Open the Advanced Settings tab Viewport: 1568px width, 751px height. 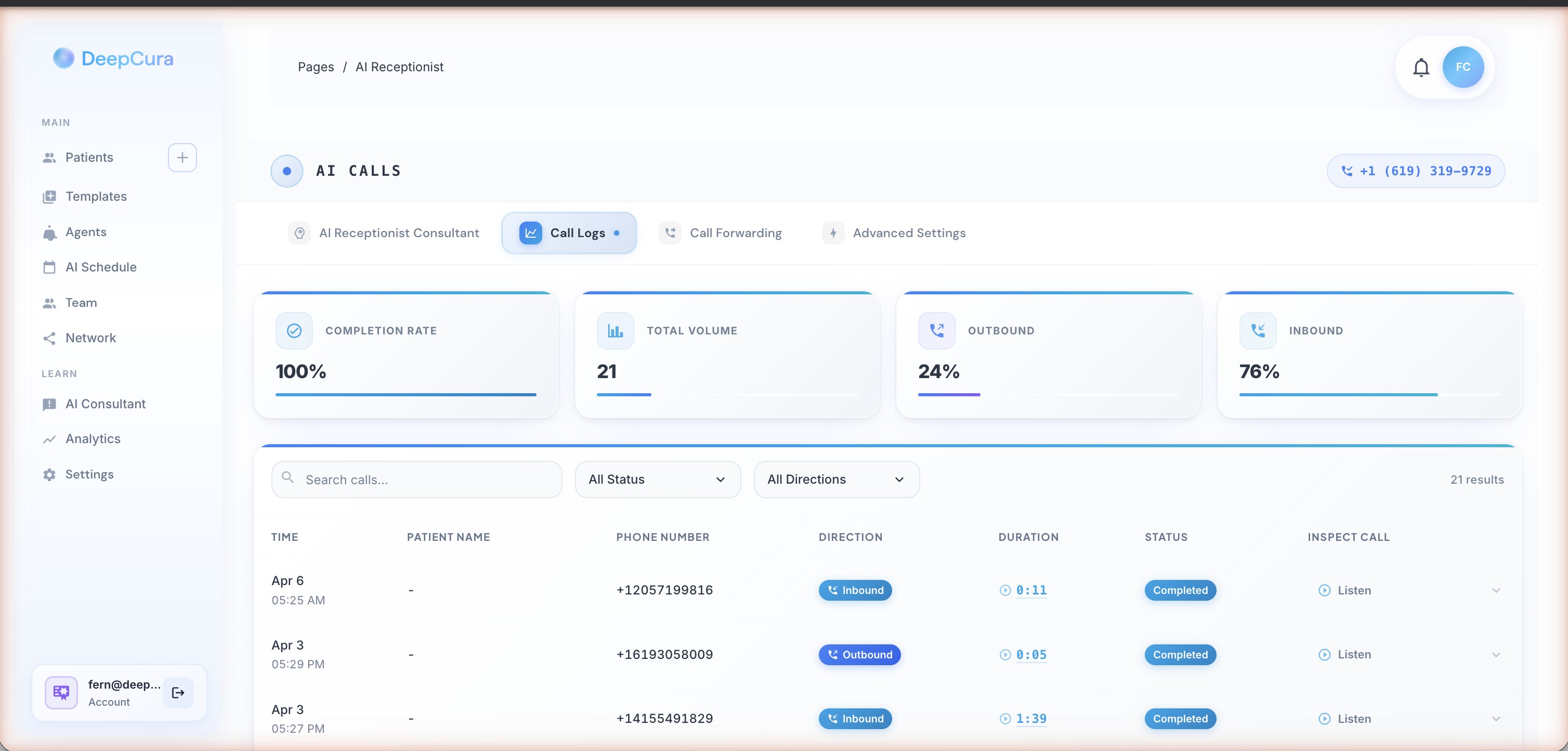[x=894, y=234]
